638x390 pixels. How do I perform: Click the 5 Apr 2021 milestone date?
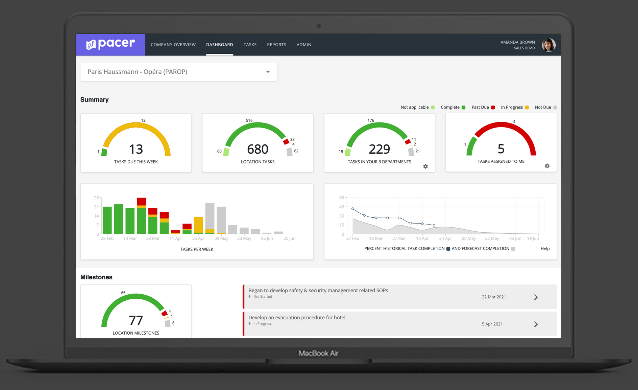point(492,324)
